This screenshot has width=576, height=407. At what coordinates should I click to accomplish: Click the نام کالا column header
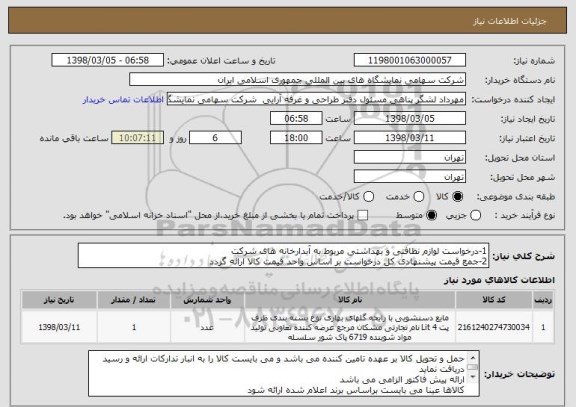(350, 300)
